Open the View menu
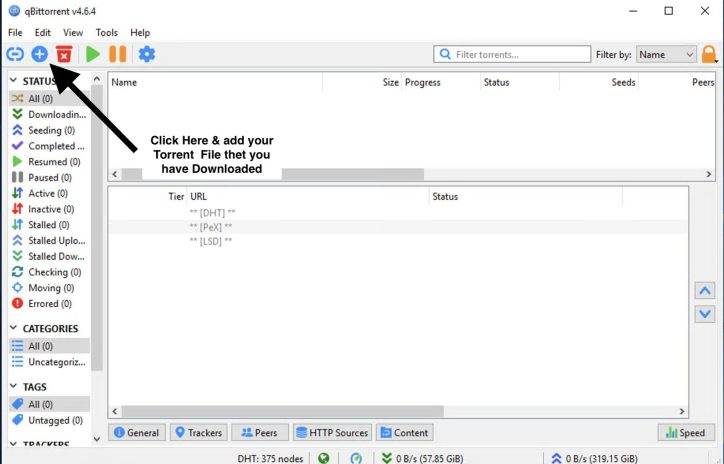Screen dimensions: 724x464 pos(73,32)
